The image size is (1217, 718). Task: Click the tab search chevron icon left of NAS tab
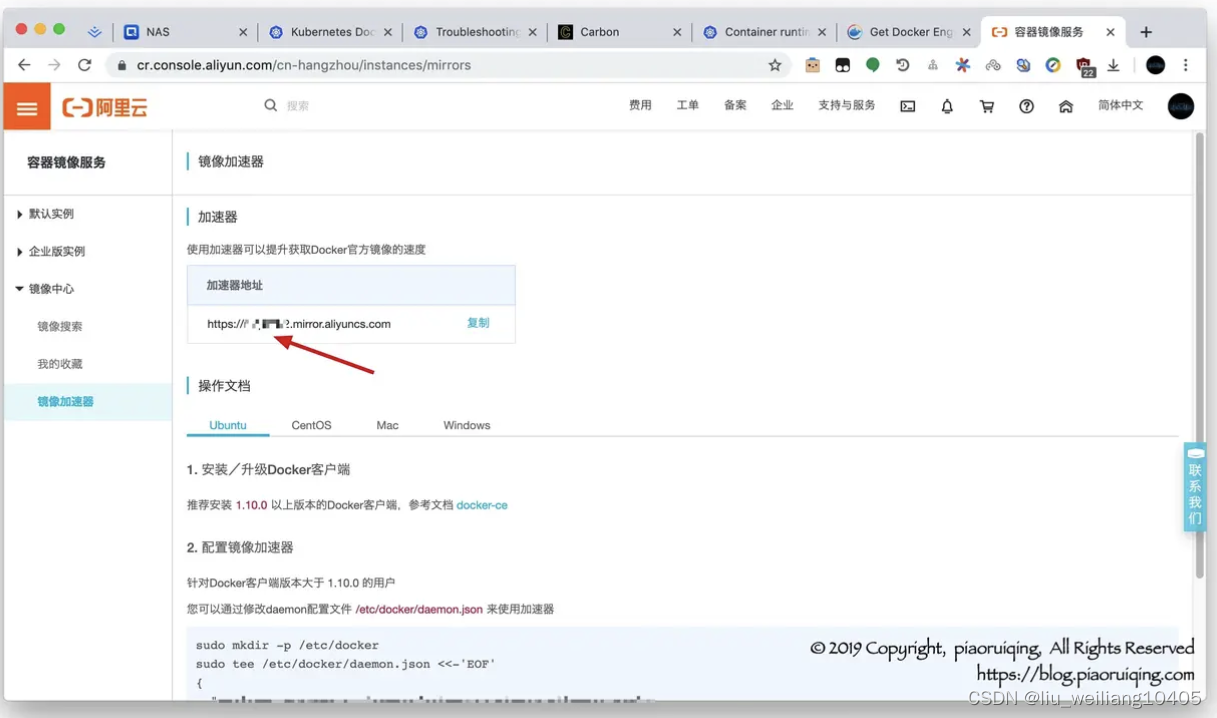click(x=95, y=32)
